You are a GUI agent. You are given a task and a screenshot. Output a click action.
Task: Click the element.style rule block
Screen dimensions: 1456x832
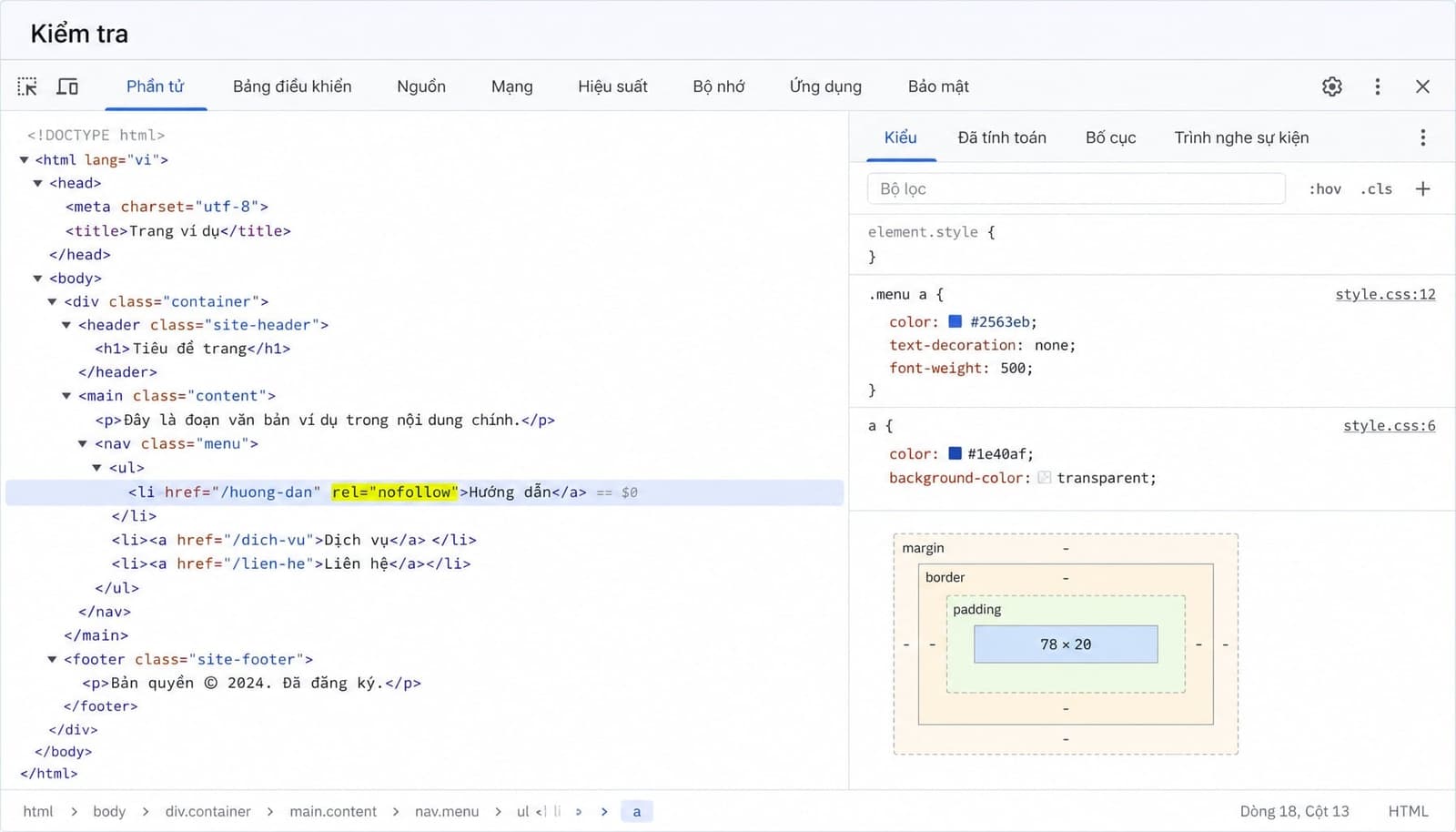click(1153, 244)
